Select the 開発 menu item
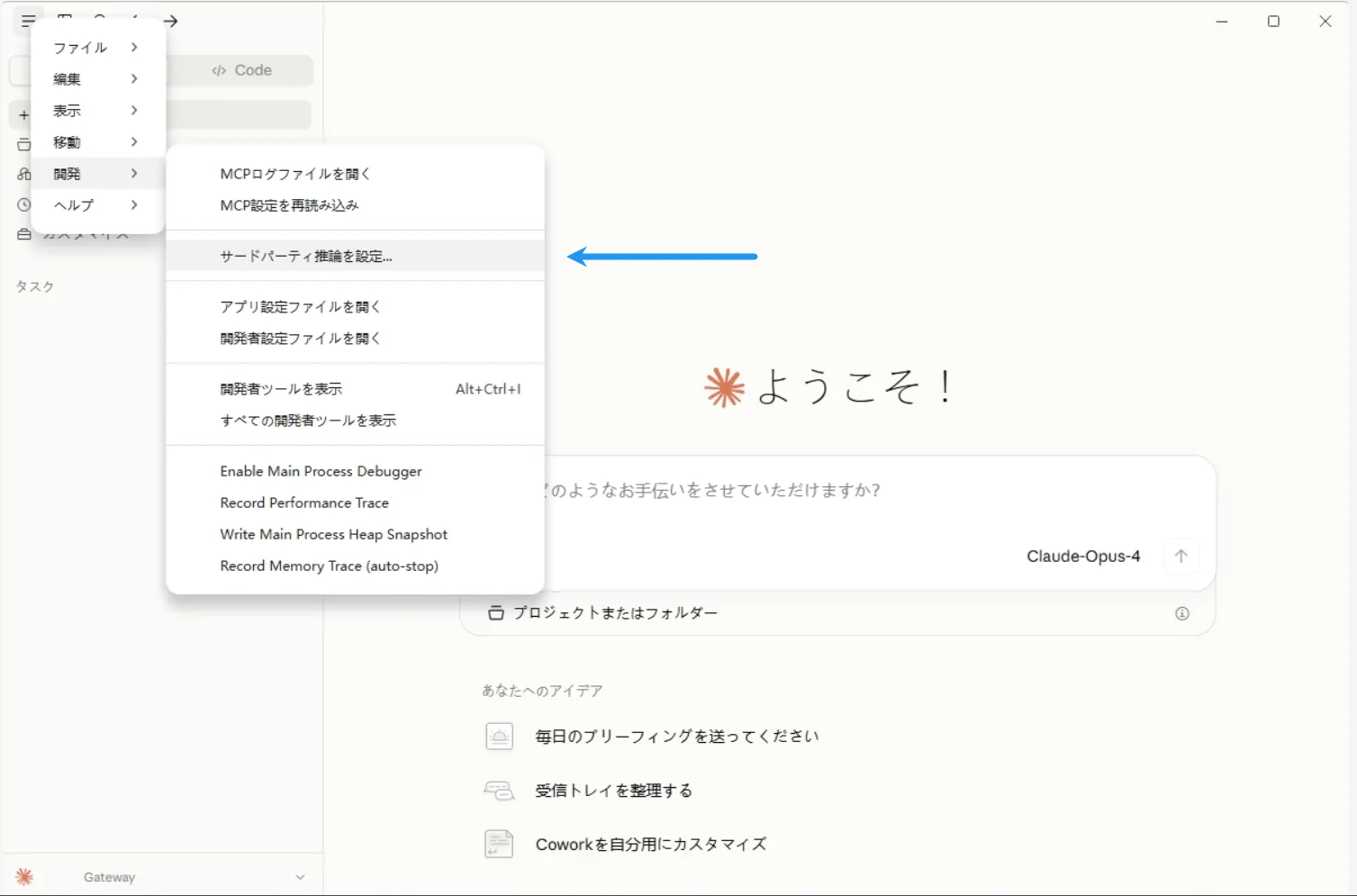Screen dimensions: 1357x896 point(98,173)
